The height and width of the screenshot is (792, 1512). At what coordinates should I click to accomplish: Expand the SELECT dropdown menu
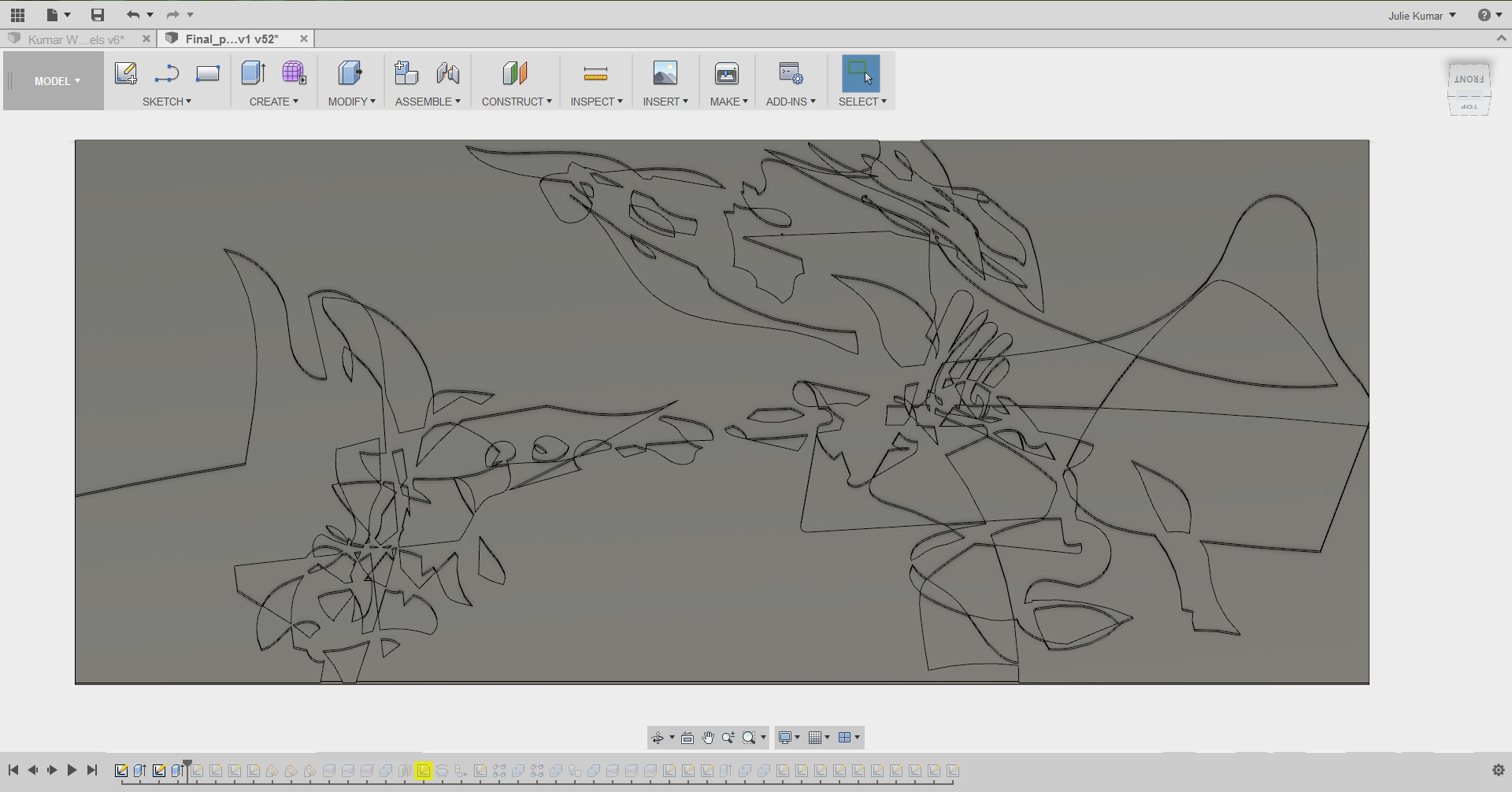(862, 102)
